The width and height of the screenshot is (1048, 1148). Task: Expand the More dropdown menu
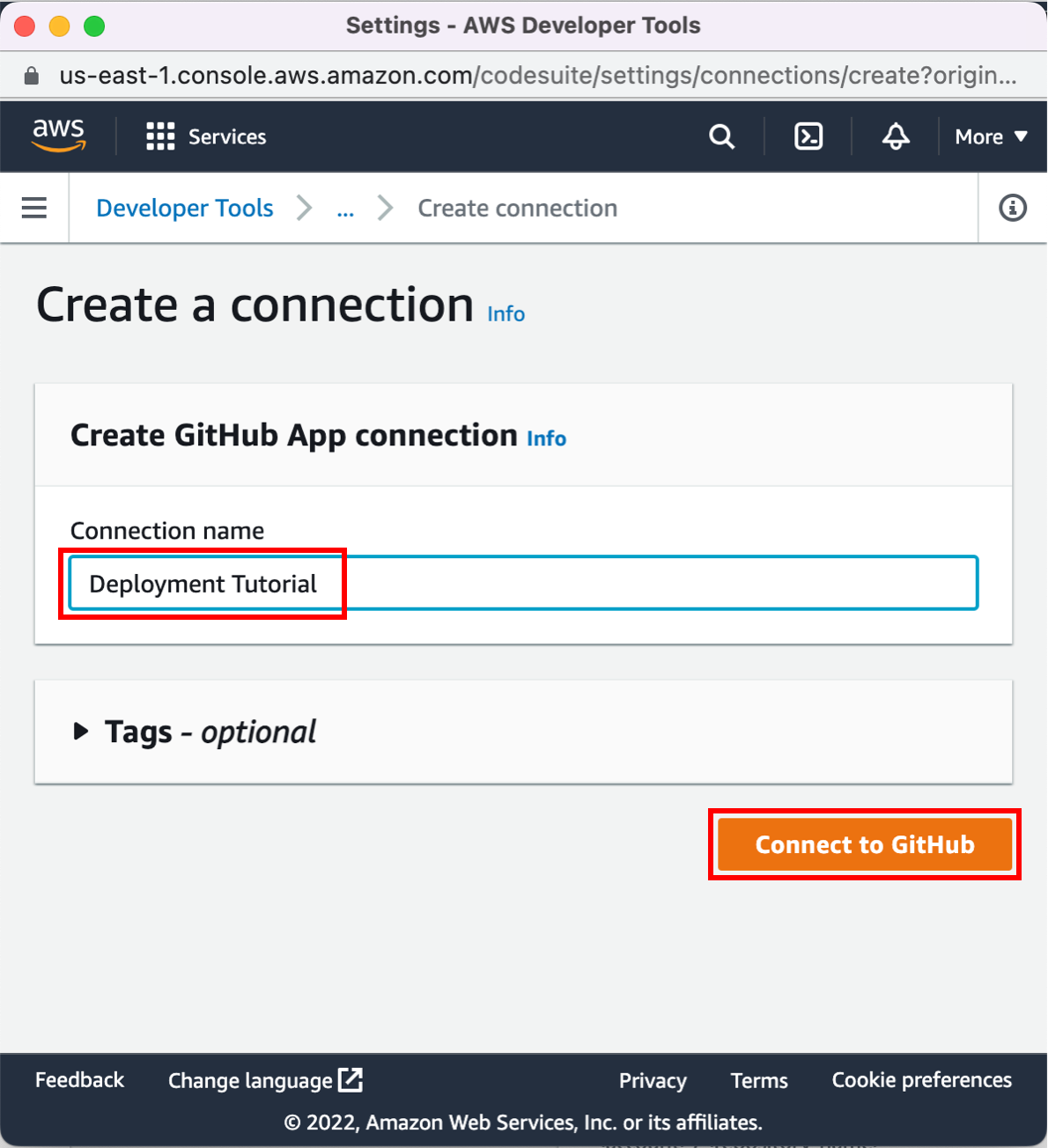991,136
